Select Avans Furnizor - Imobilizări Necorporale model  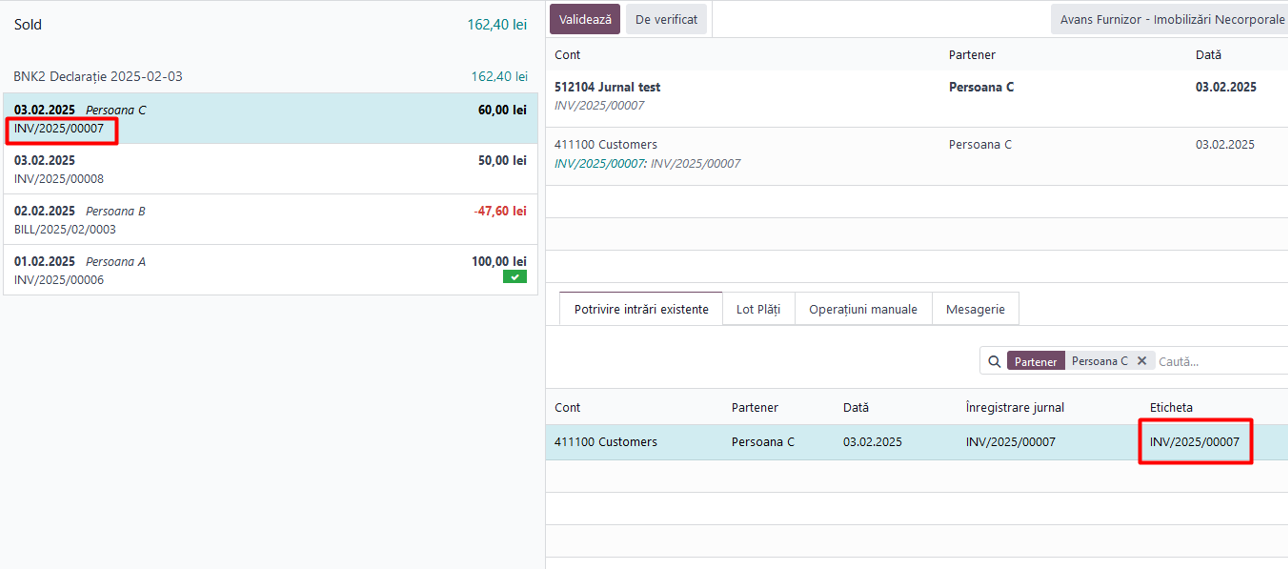(x=1169, y=19)
